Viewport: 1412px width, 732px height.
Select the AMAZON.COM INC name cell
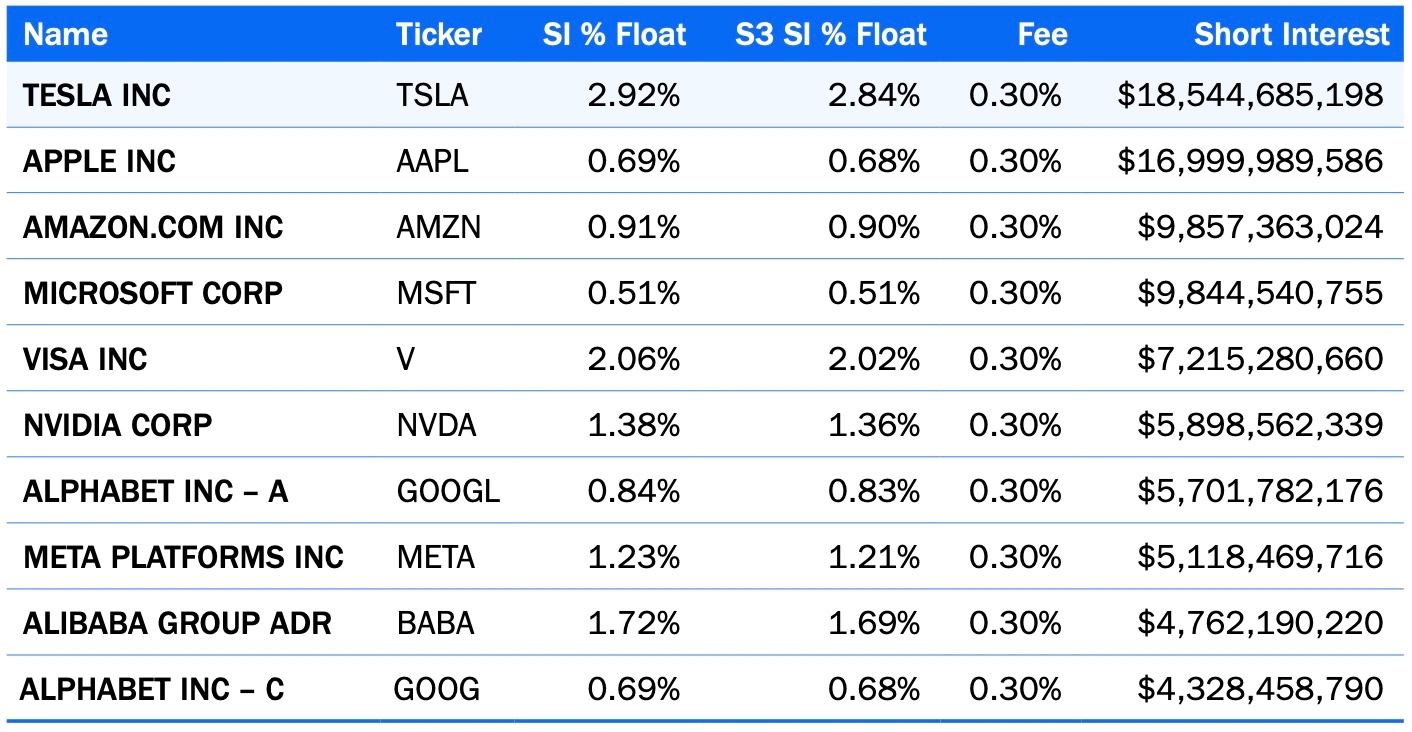pyautogui.click(x=153, y=227)
